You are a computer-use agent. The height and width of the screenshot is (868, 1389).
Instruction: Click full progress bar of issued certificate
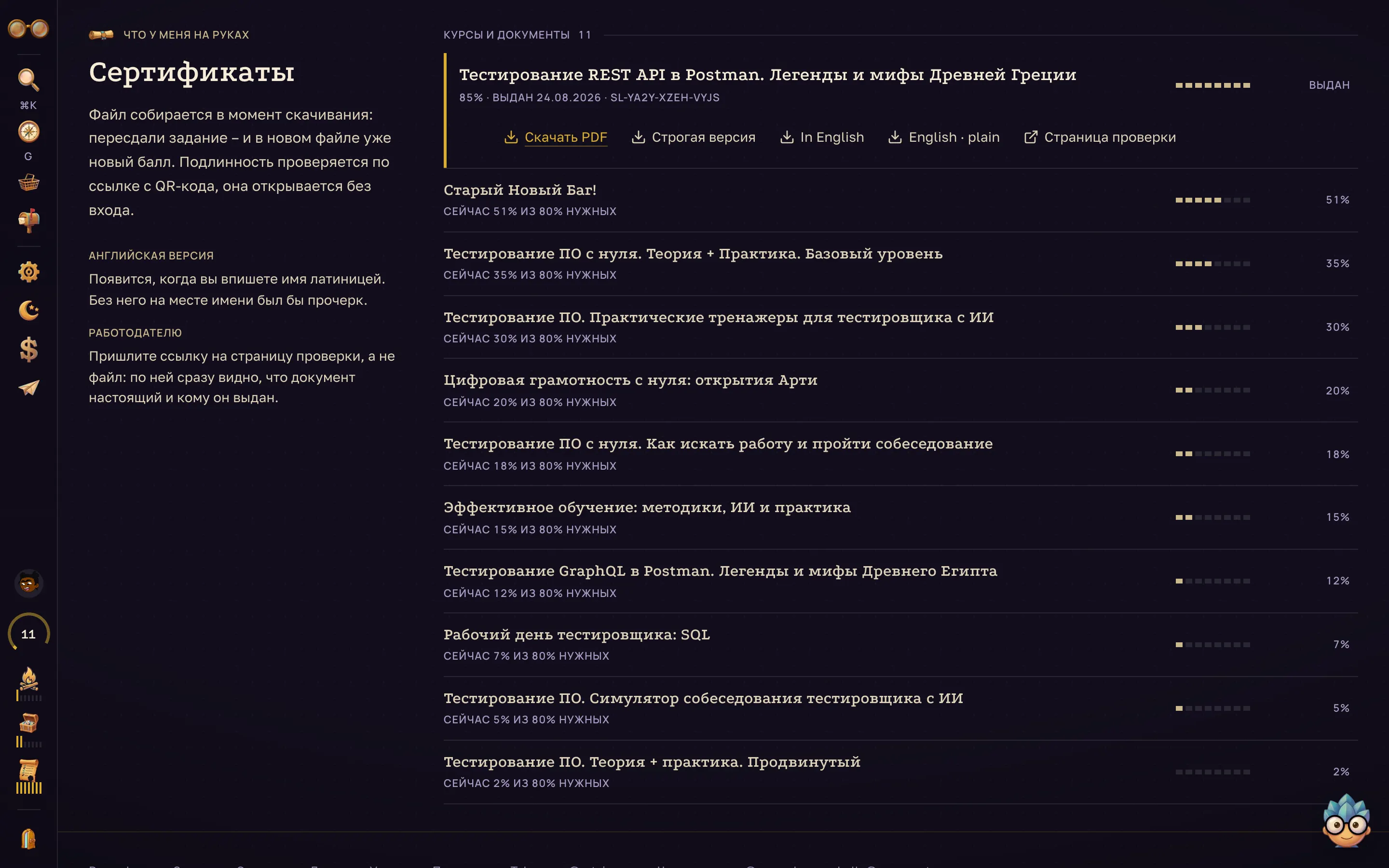(x=1212, y=85)
